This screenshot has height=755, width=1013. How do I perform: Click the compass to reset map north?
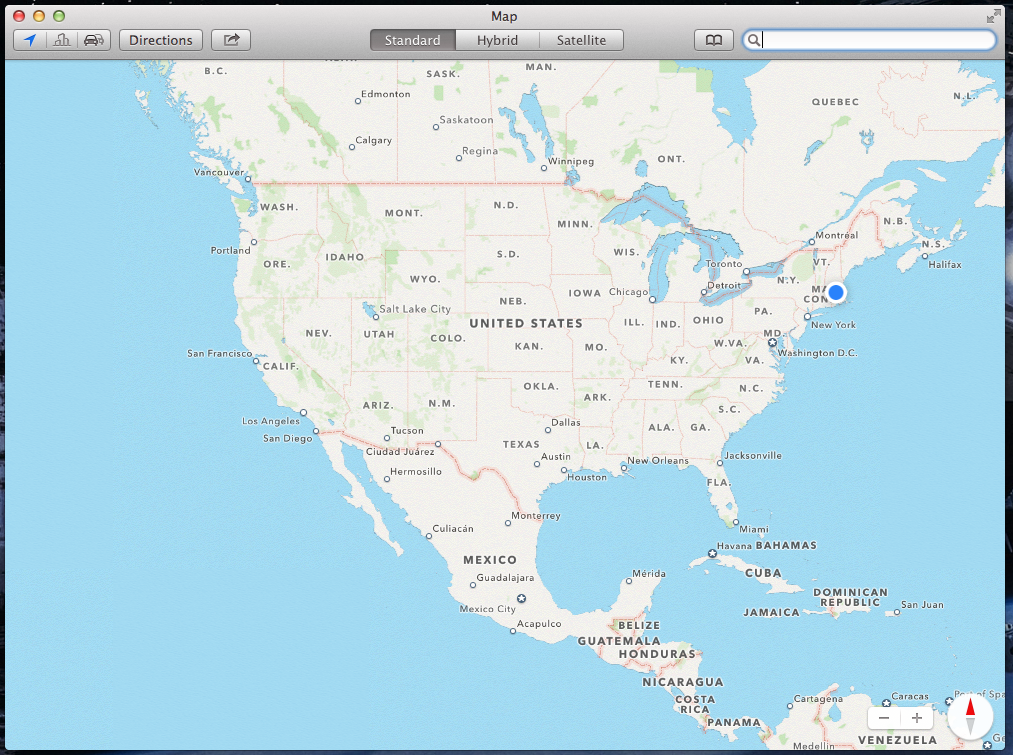pos(969,716)
